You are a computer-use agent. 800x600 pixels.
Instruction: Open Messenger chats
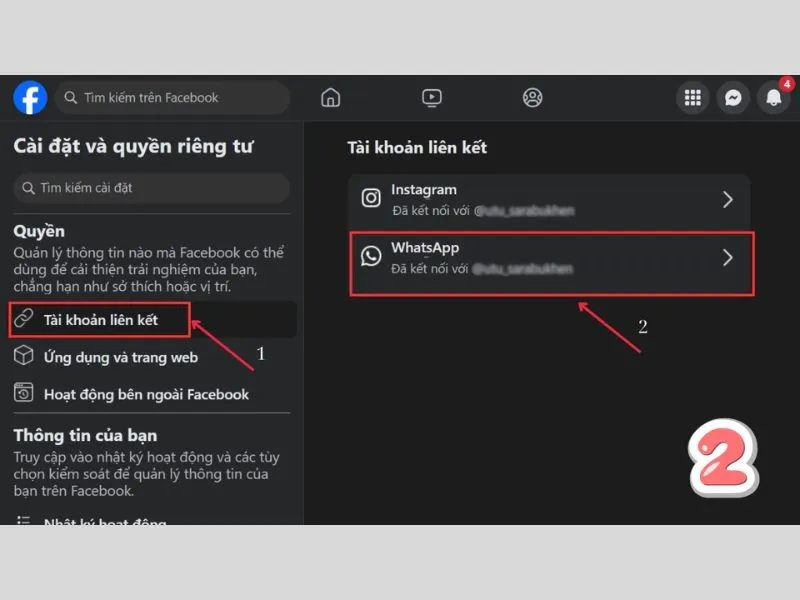(x=733, y=97)
